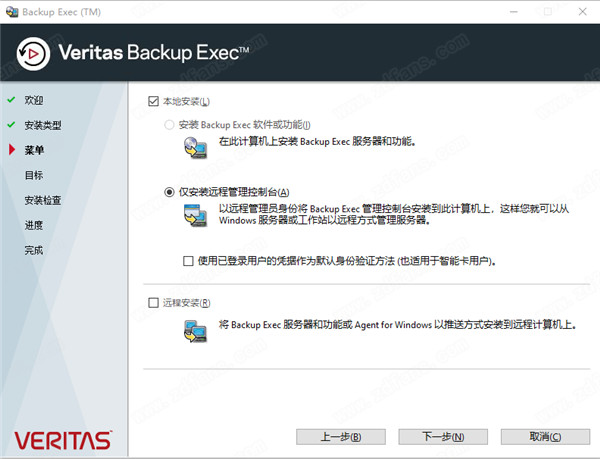Click the remote push-install computers icon
Viewport: 600px width, 459px height.
point(196,331)
